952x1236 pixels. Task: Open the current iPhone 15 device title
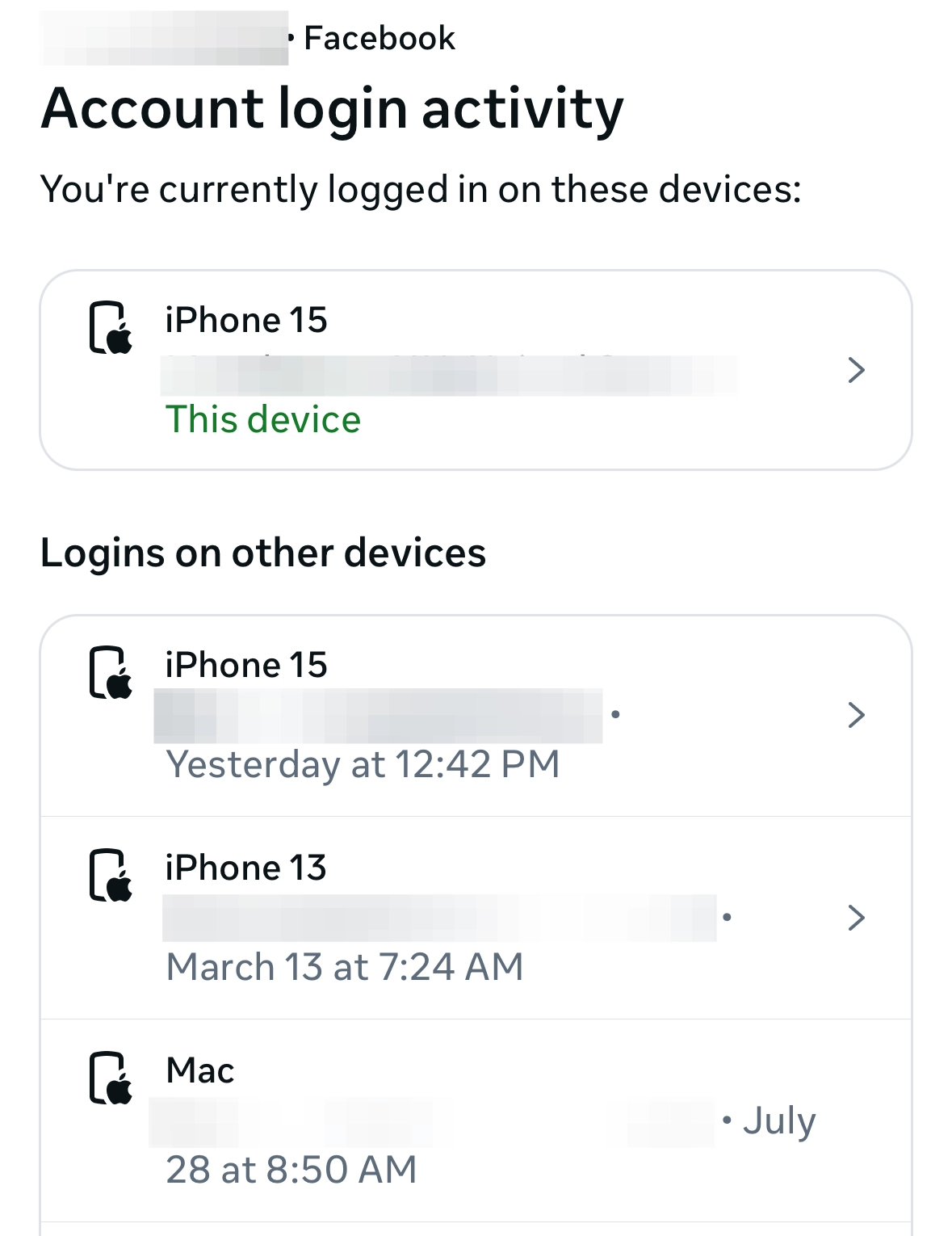(x=246, y=321)
